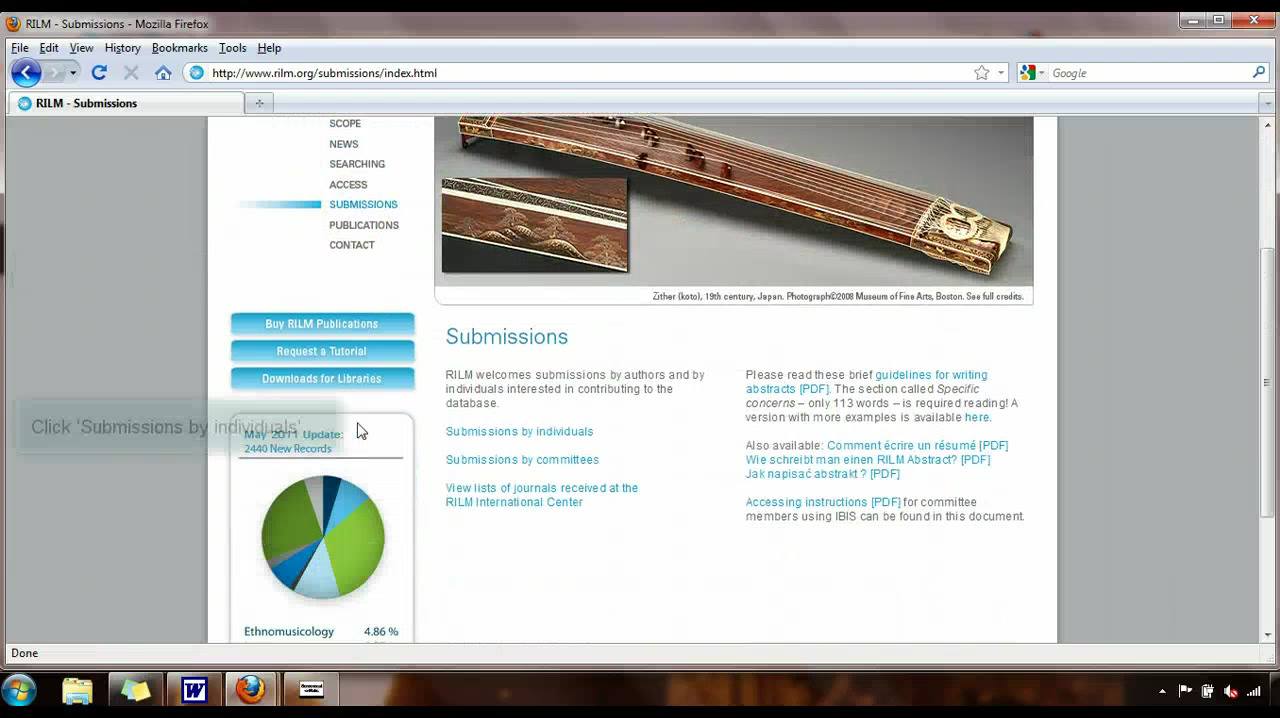
Task: Click the Request a Tutorial button
Action: 322,351
